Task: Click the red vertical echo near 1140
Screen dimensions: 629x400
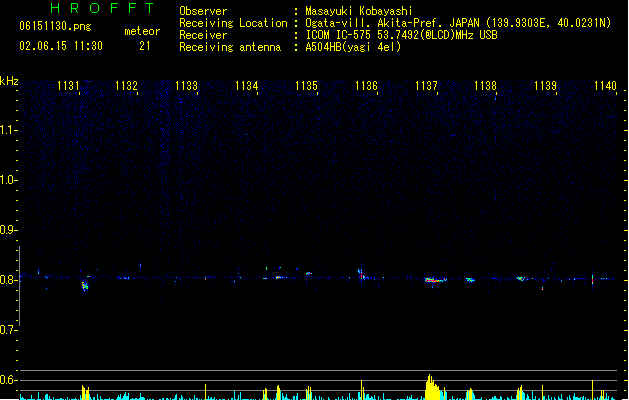Action: (592, 279)
